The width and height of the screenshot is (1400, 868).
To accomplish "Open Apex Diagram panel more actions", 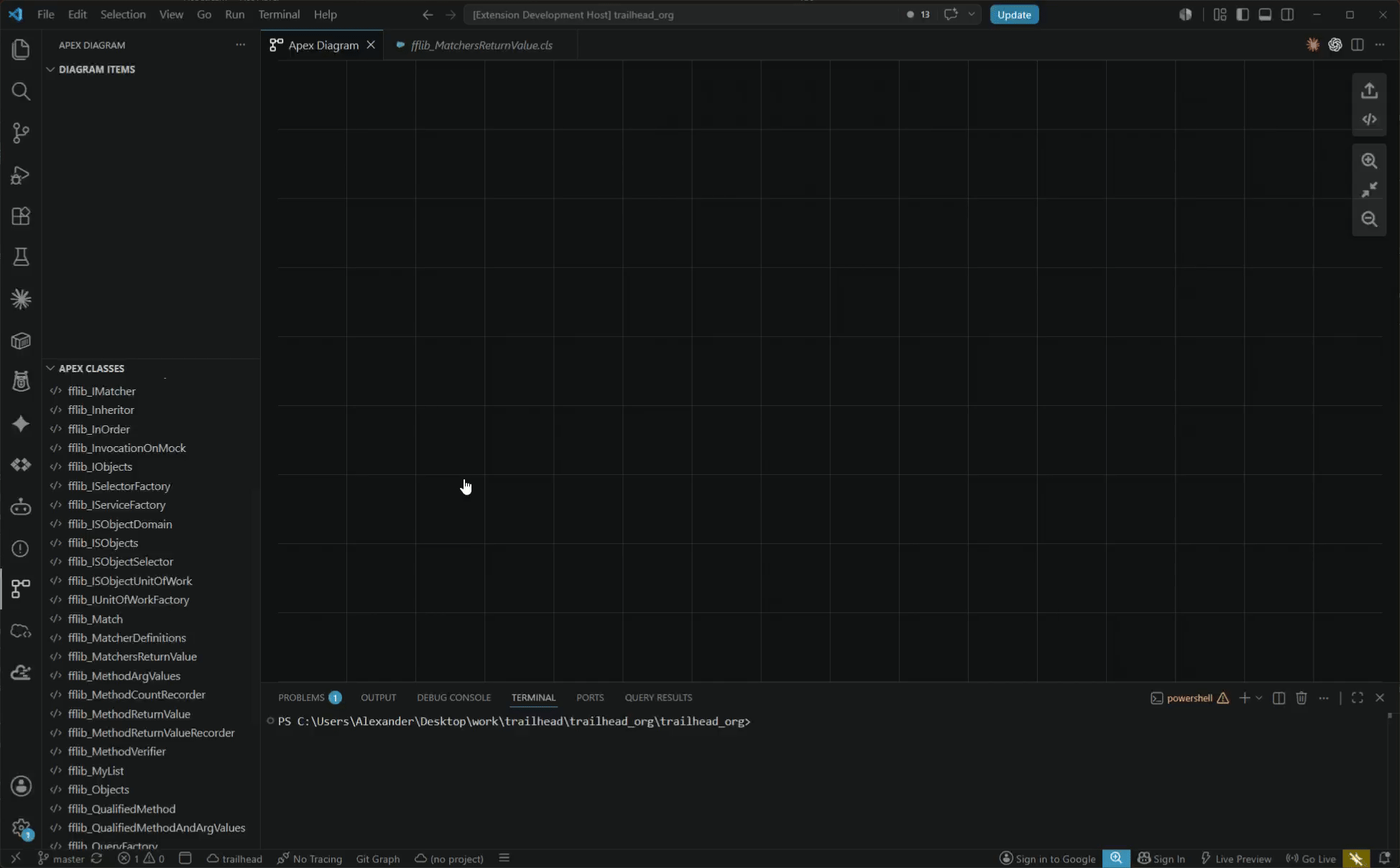I will (x=240, y=45).
